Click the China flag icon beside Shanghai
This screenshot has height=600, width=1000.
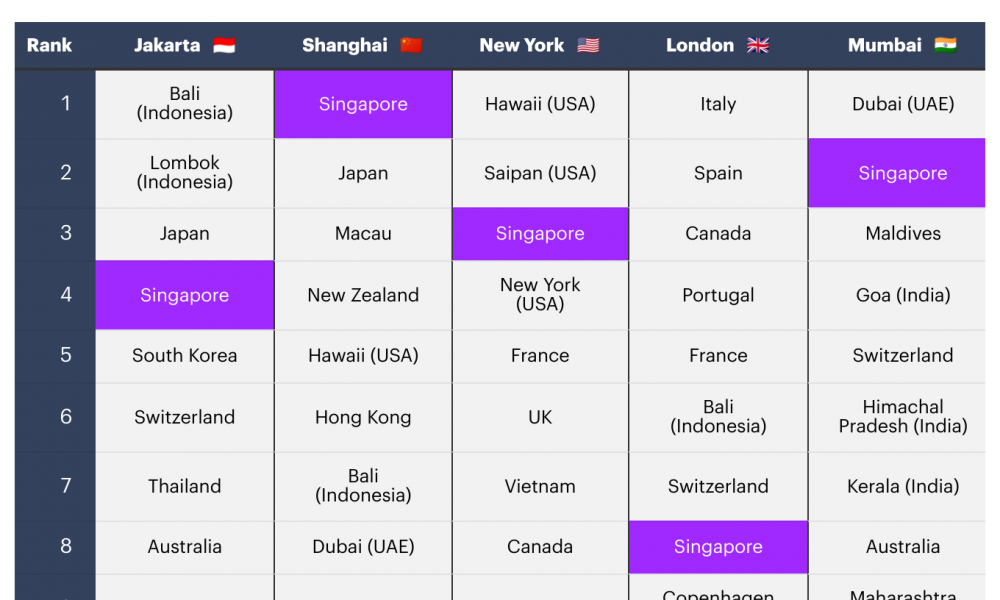click(411, 46)
